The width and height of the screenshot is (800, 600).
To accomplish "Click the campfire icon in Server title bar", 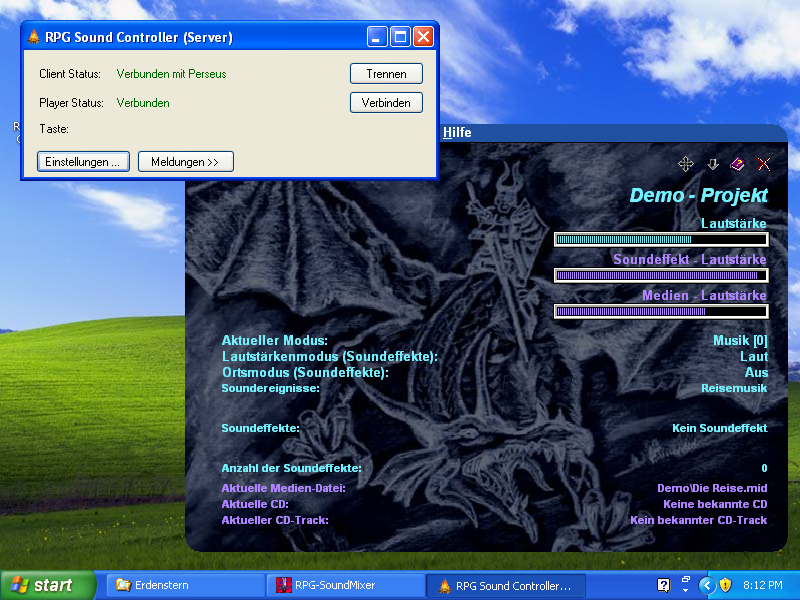I will coord(34,37).
